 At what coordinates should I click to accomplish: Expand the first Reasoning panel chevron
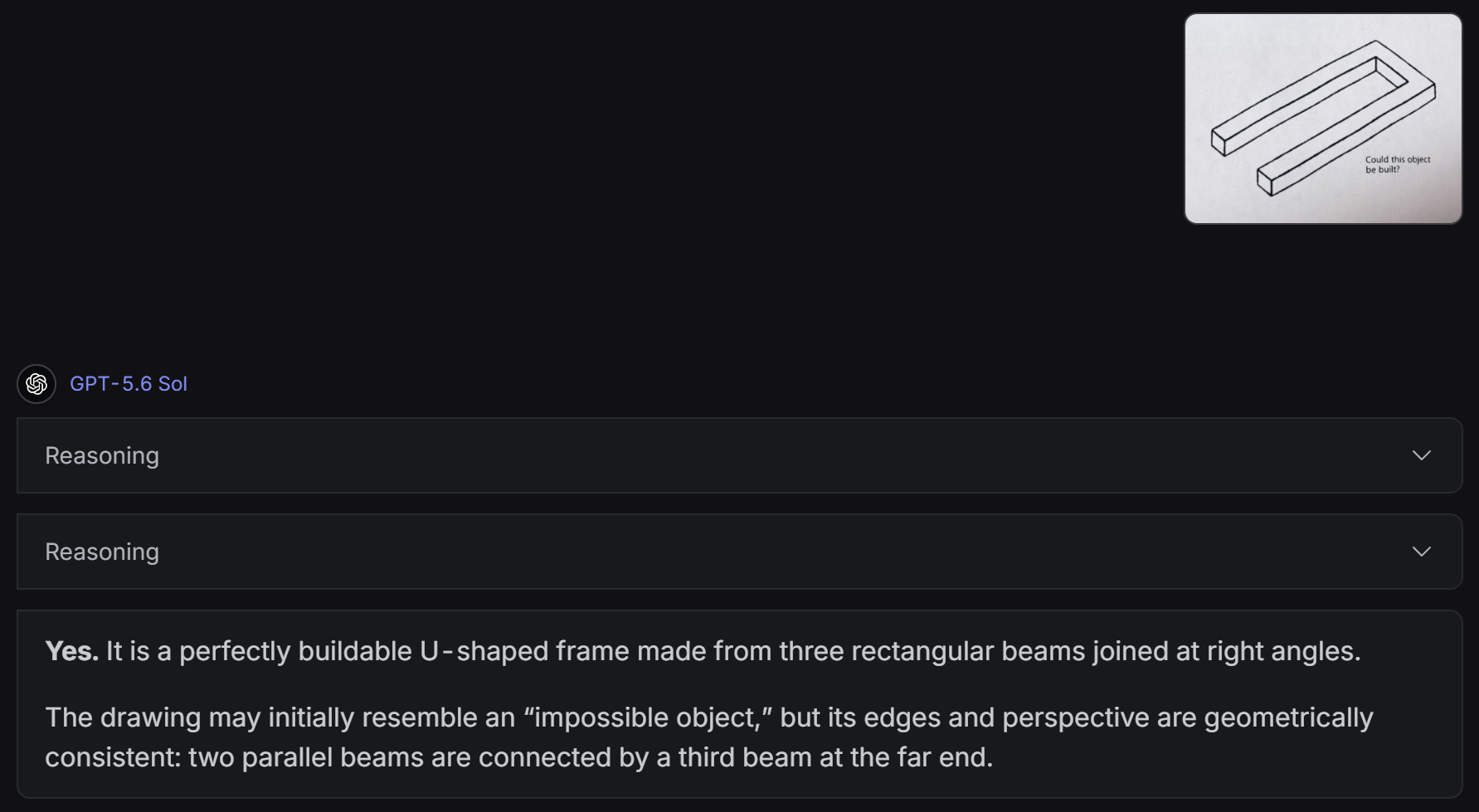1422,455
